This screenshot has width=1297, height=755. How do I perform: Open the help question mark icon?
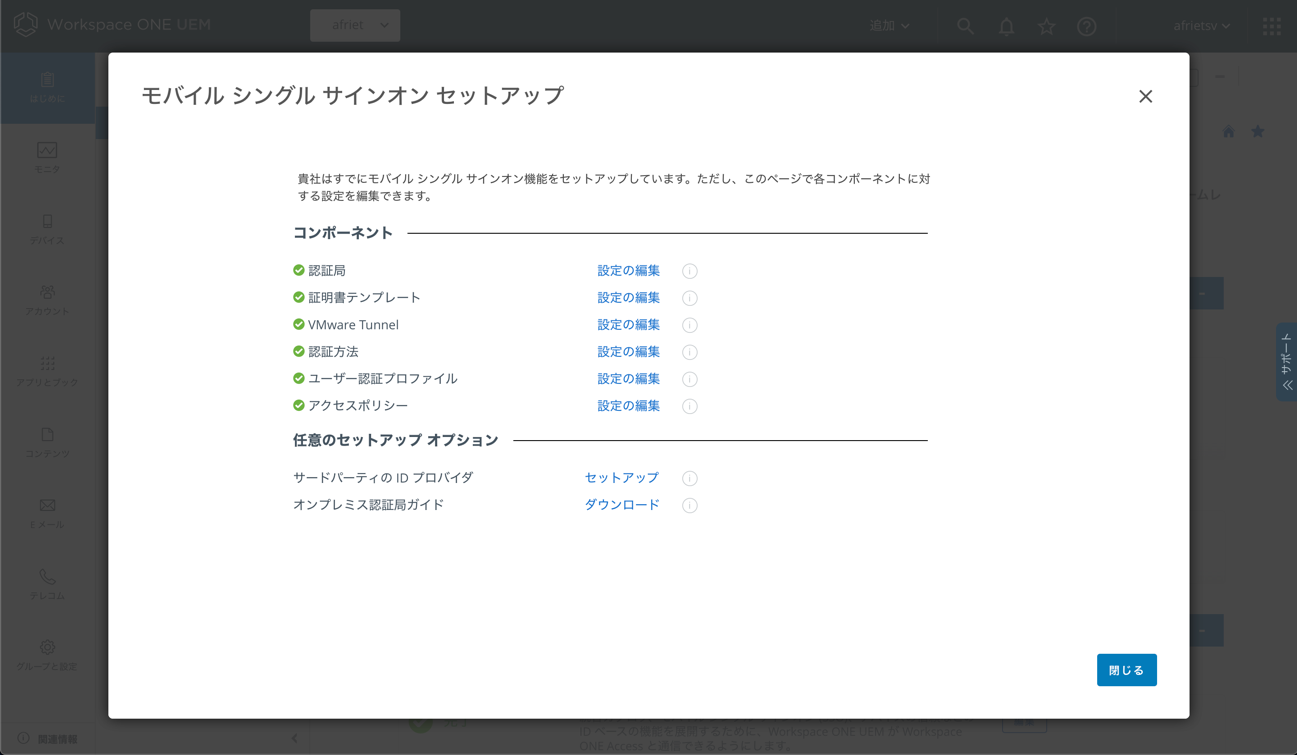point(1087,27)
